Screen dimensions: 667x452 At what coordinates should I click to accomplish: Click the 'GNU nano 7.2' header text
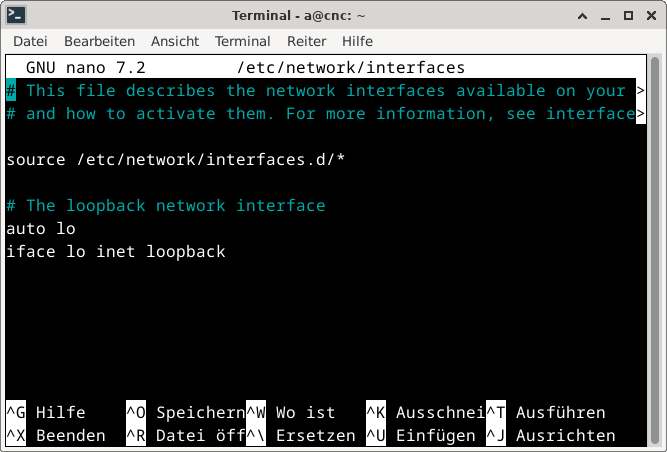[x=86, y=68]
